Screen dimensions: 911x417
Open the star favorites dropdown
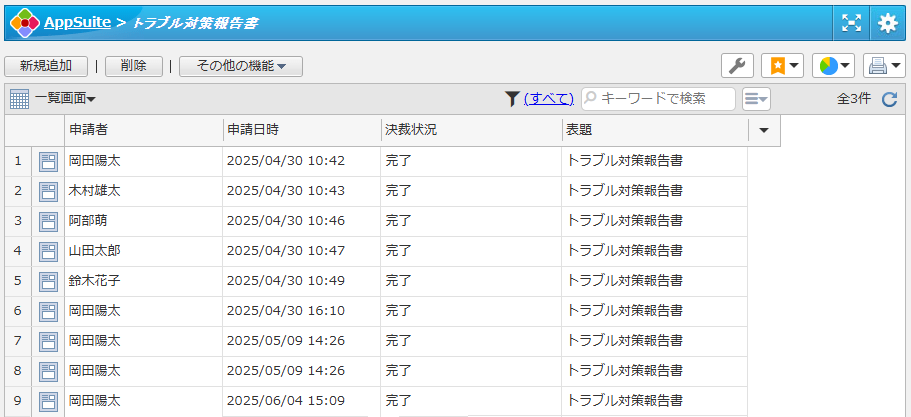pyautogui.click(x=782, y=66)
